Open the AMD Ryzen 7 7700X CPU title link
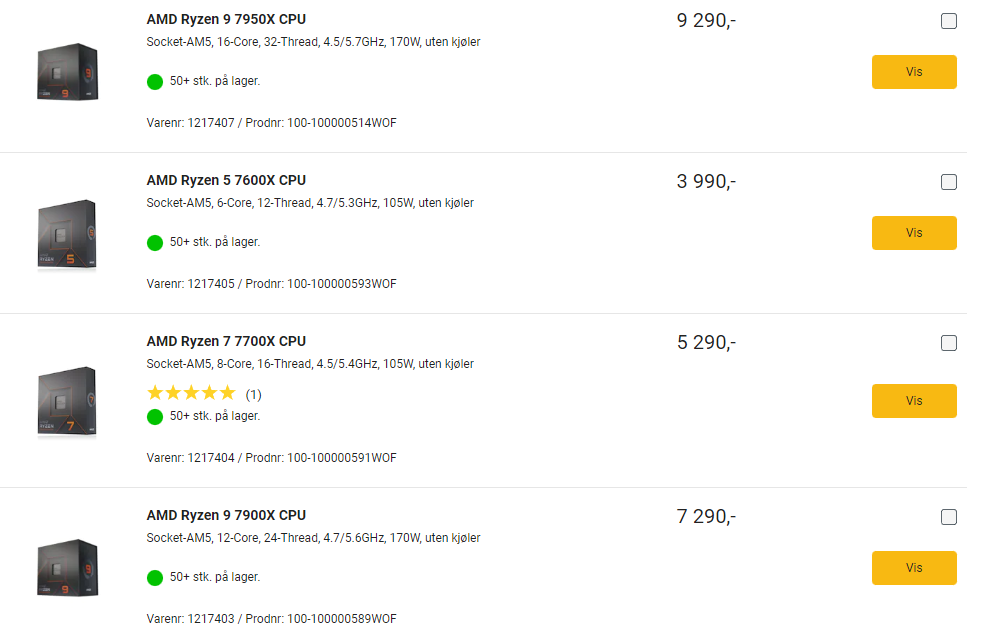 point(226,341)
